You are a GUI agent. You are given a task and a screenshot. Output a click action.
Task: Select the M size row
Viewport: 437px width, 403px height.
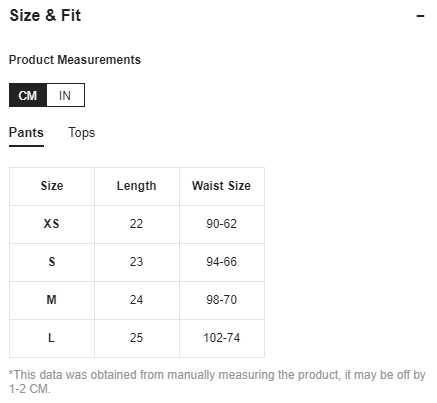tap(137, 300)
